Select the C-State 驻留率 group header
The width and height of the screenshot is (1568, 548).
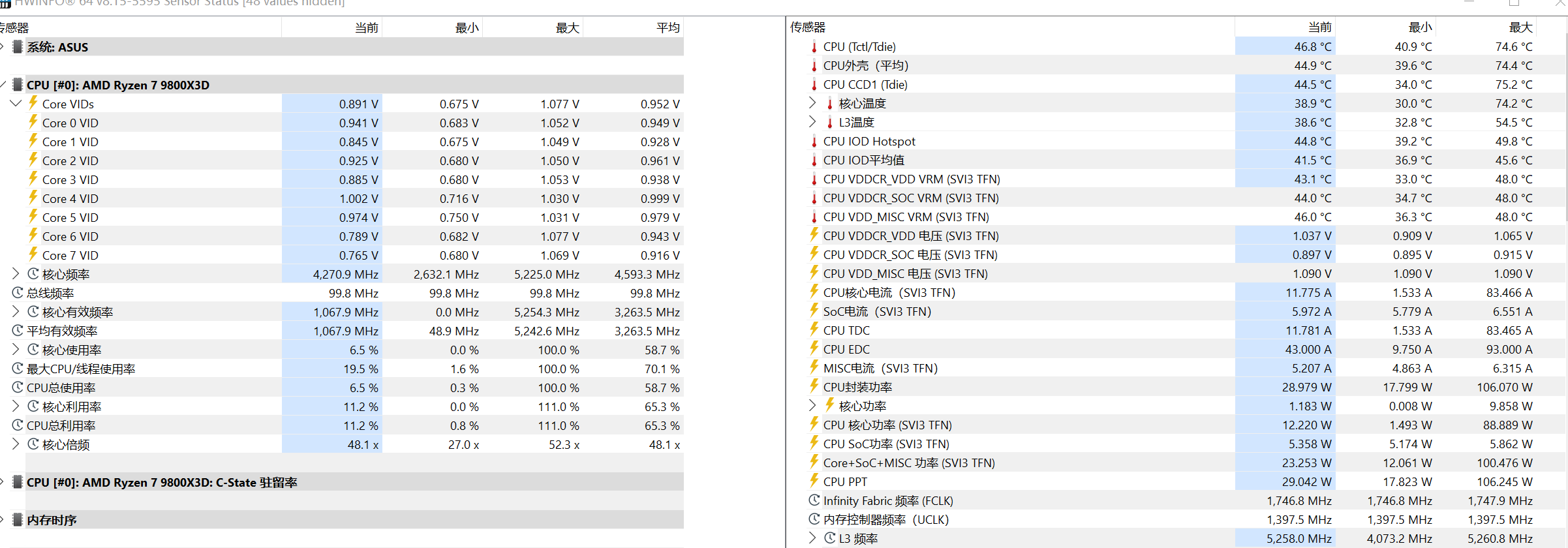342,481
